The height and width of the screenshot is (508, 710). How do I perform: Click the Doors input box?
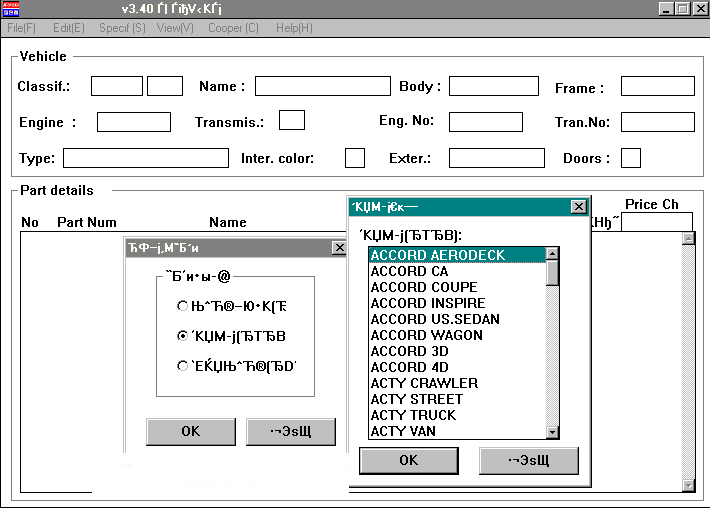pos(631,158)
